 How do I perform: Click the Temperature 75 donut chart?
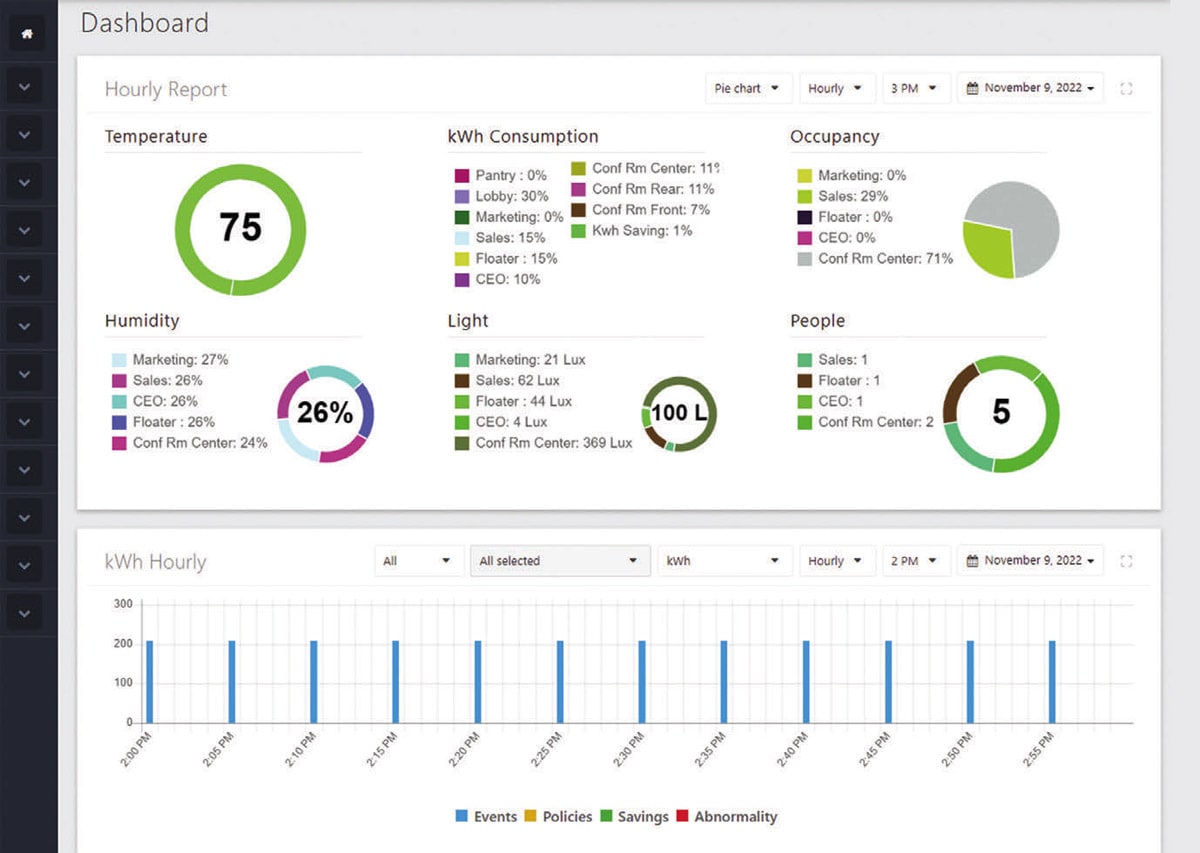[240, 229]
